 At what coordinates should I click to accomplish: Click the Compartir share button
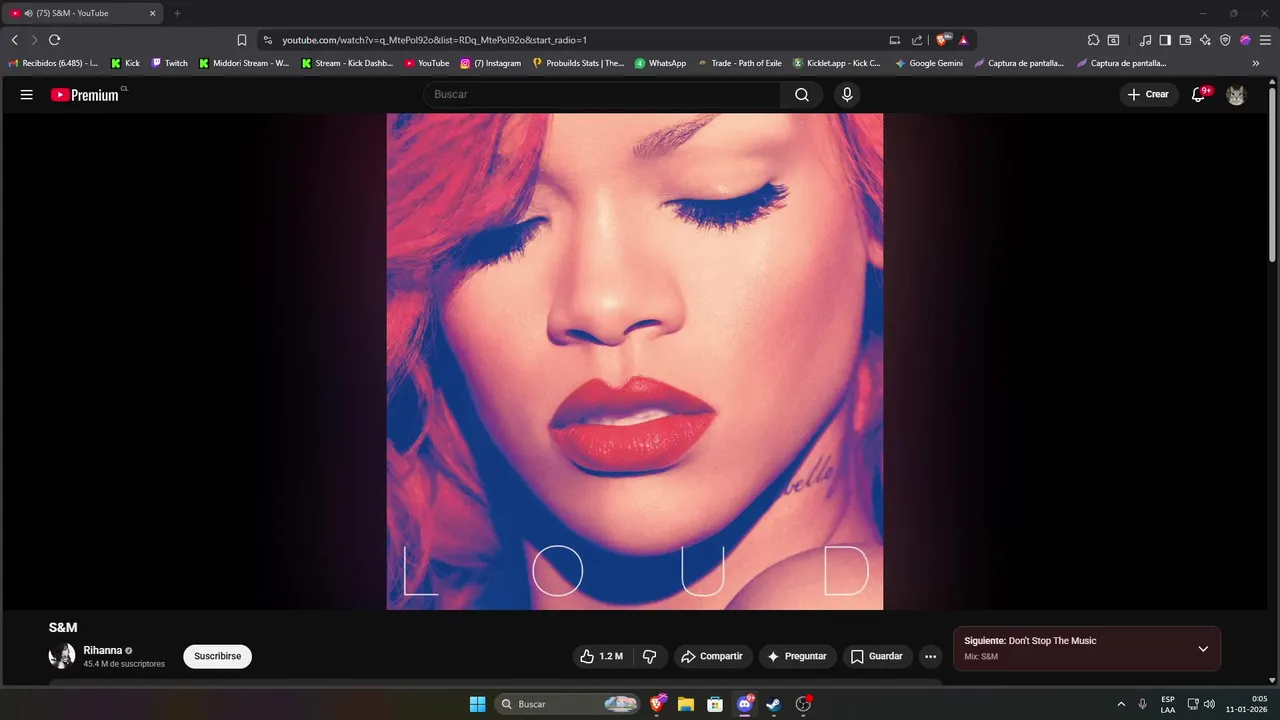[711, 657]
